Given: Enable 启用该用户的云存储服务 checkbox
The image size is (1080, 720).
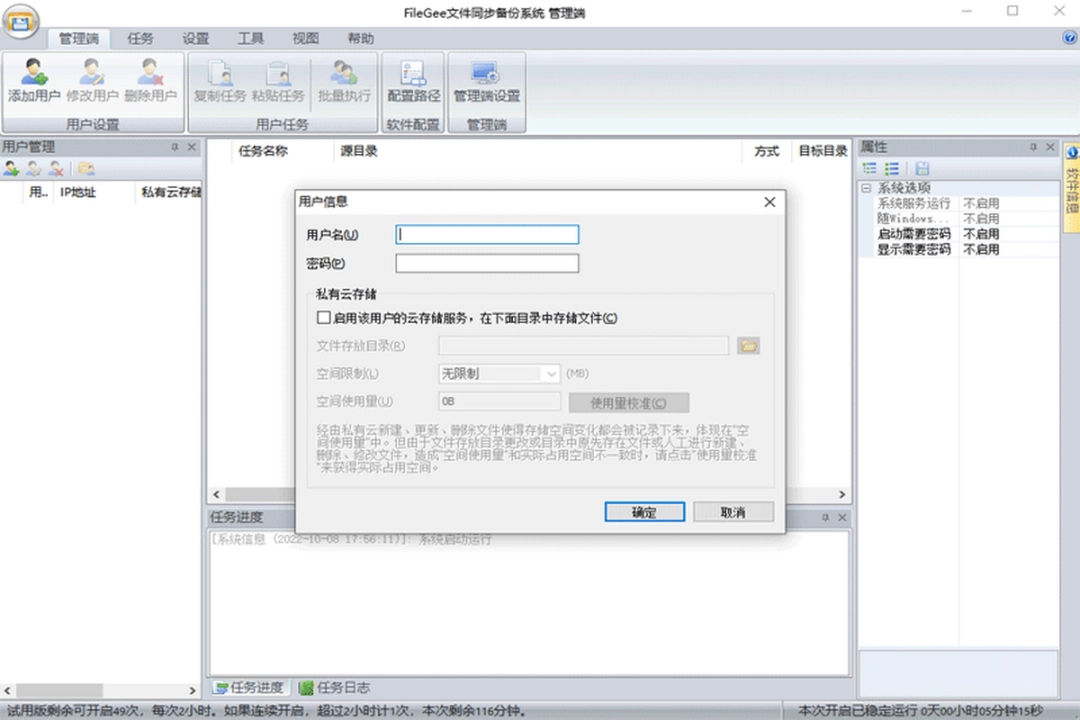Looking at the screenshot, I should point(323,317).
